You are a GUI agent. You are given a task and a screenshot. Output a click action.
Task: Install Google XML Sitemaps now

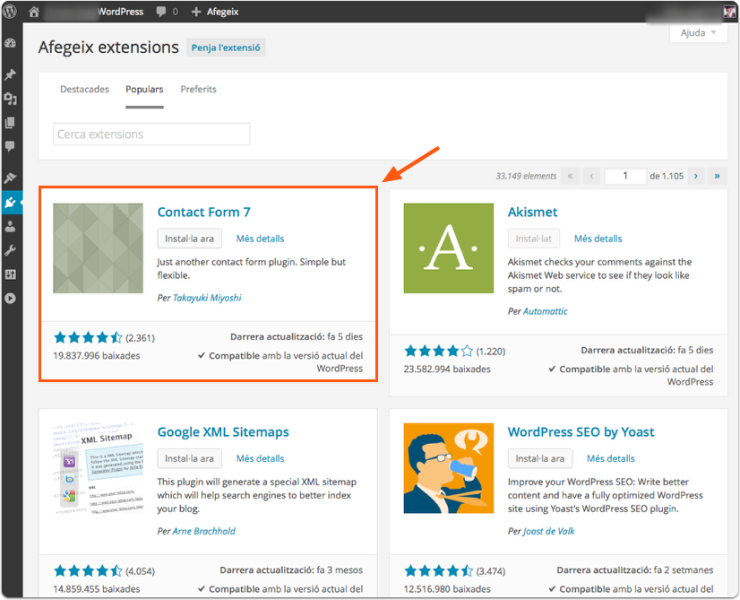189,458
